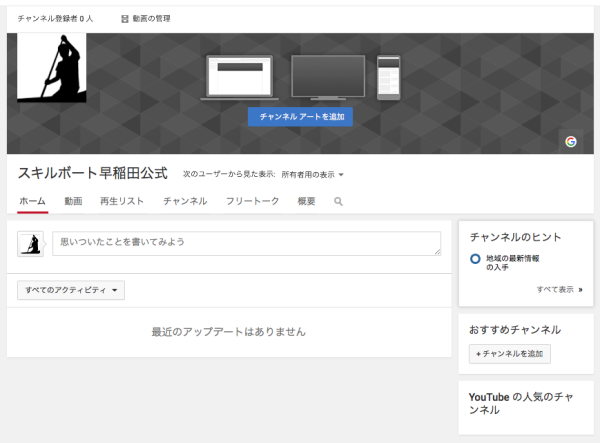Screen dimensions: 600x443
Task: Expand the すべてのアクティビティ dropdown
Action: (71, 290)
